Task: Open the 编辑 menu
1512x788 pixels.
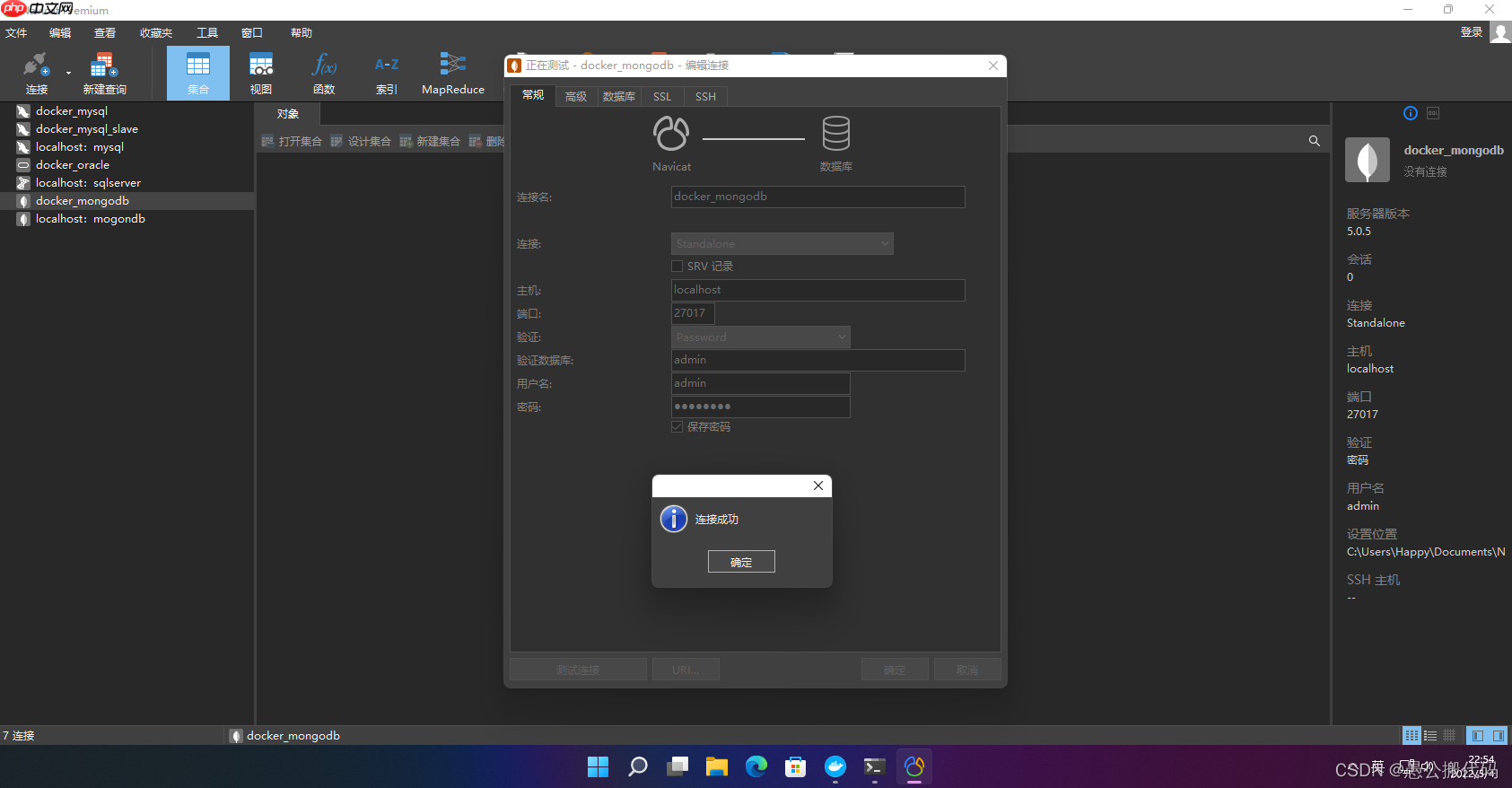Action: click(60, 33)
